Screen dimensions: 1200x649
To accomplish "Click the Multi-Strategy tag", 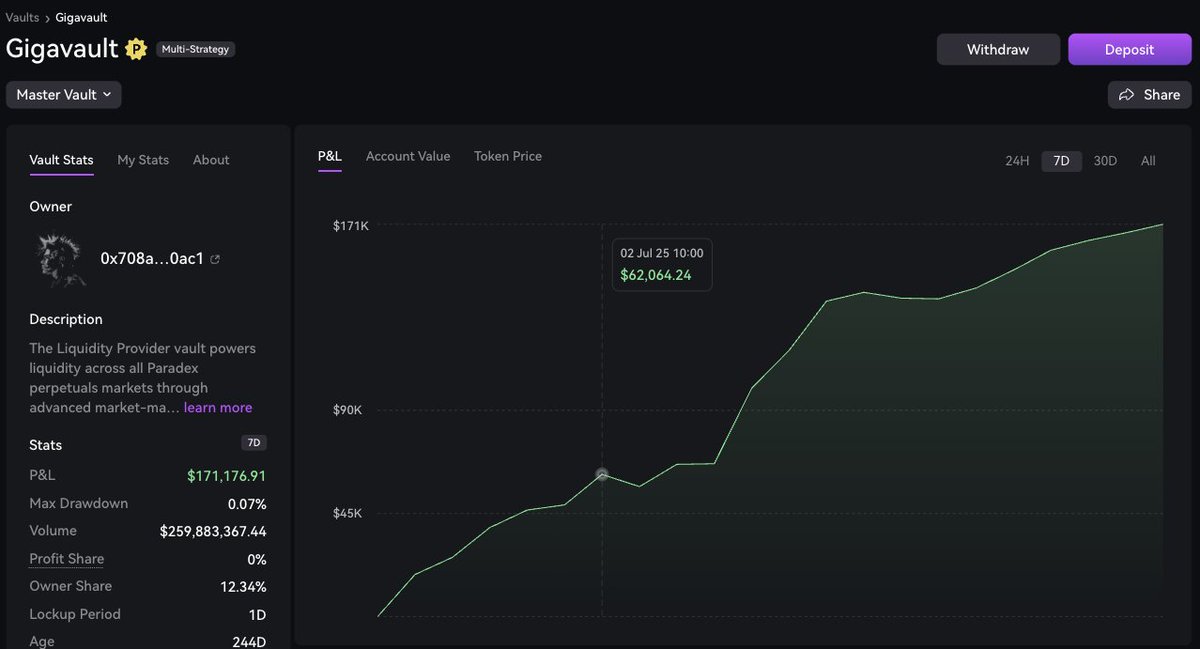I will pos(196,49).
